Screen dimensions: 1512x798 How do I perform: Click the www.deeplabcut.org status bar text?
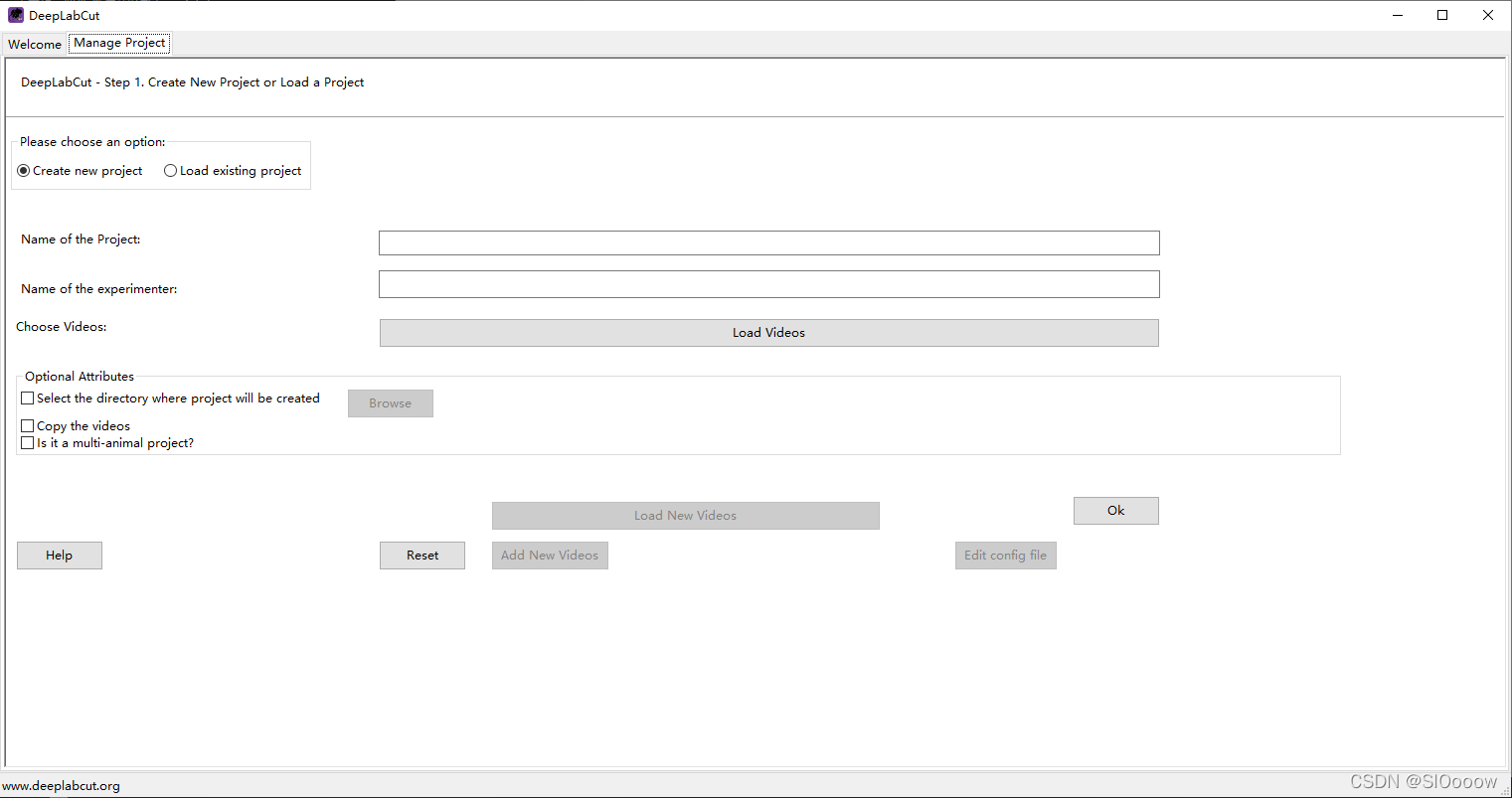point(61,786)
